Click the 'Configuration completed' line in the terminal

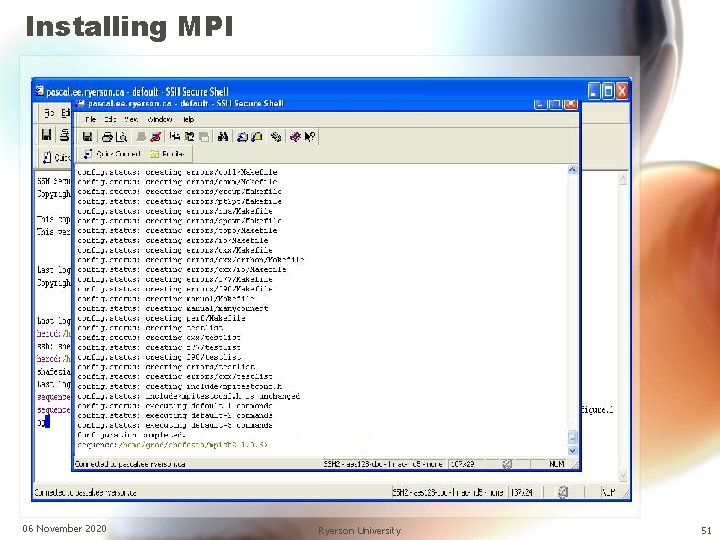tap(131, 435)
